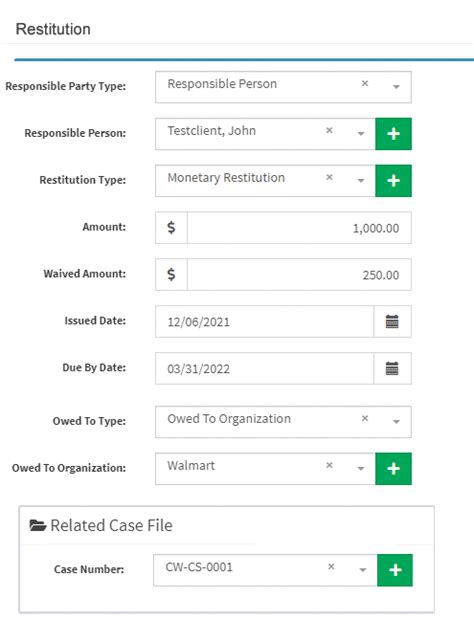The width and height of the screenshot is (474, 642).
Task: Clear the Owed To Organization type selection
Action: click(x=365, y=418)
